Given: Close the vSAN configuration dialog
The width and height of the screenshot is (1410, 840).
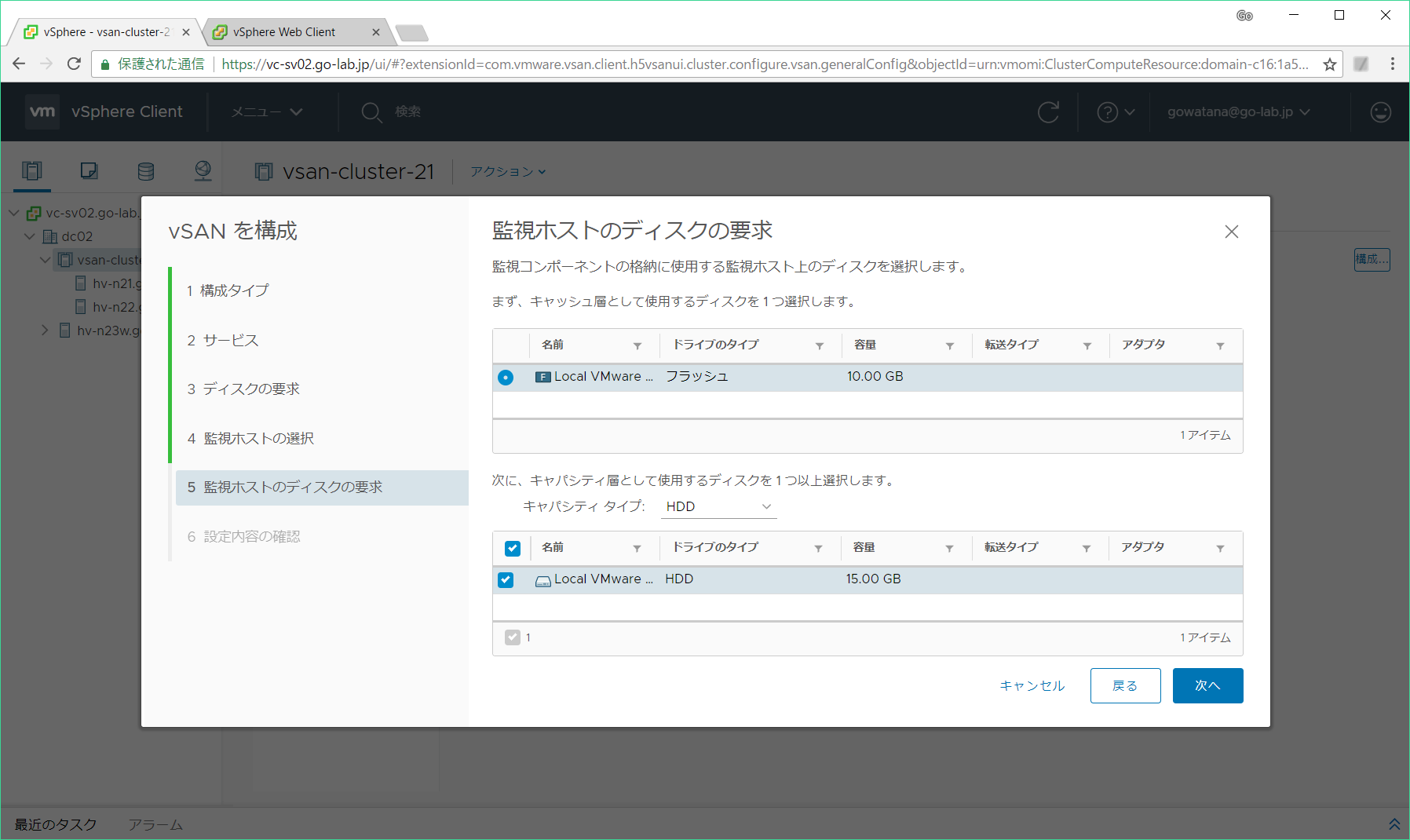Looking at the screenshot, I should tap(1231, 232).
